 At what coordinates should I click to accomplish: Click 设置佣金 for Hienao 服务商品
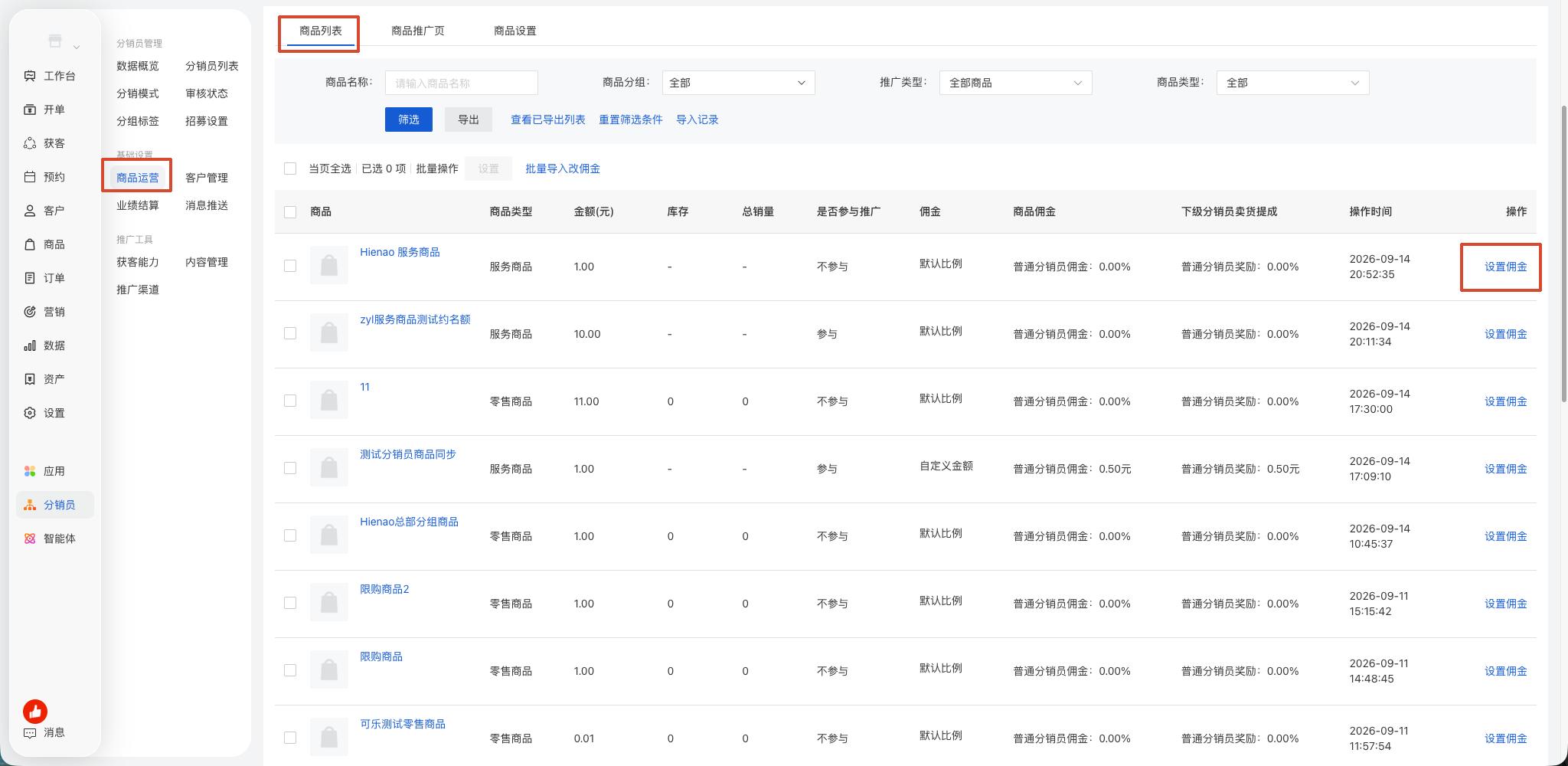1505,267
